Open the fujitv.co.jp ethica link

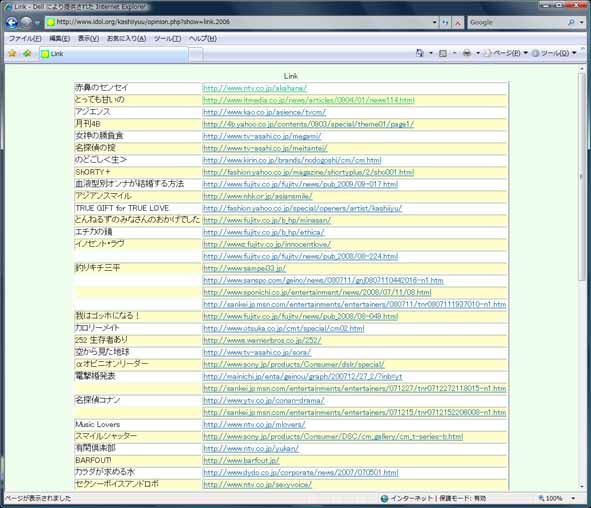263,233
